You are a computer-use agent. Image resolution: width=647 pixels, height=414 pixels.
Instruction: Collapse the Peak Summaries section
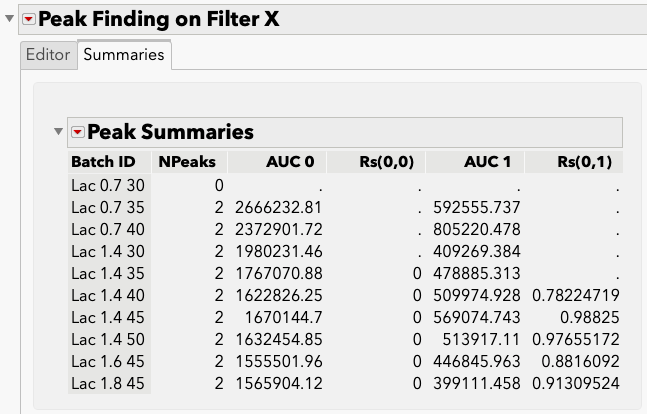(58, 132)
